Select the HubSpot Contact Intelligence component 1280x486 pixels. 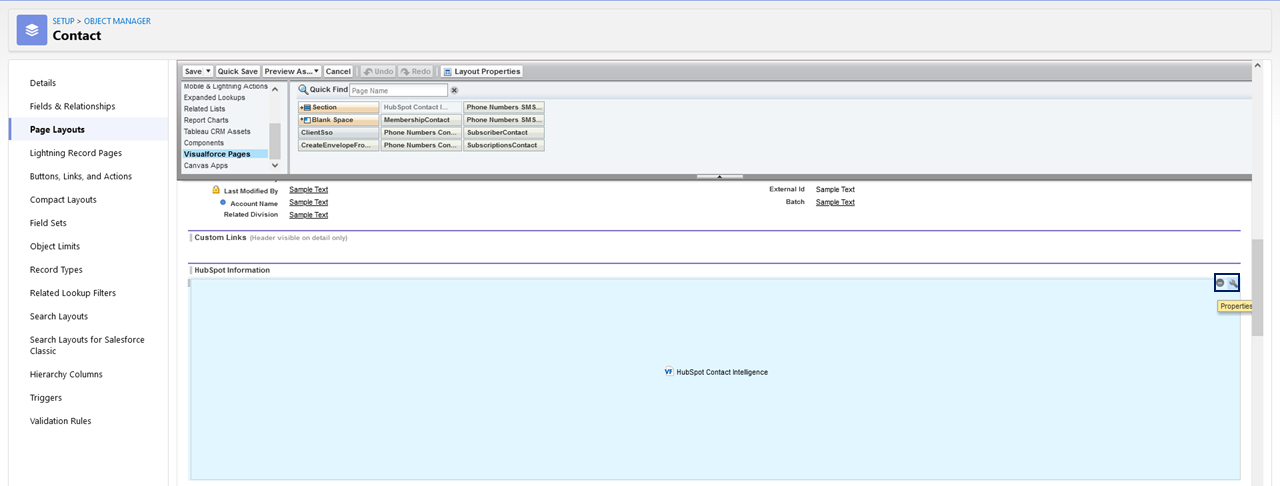tap(715, 379)
